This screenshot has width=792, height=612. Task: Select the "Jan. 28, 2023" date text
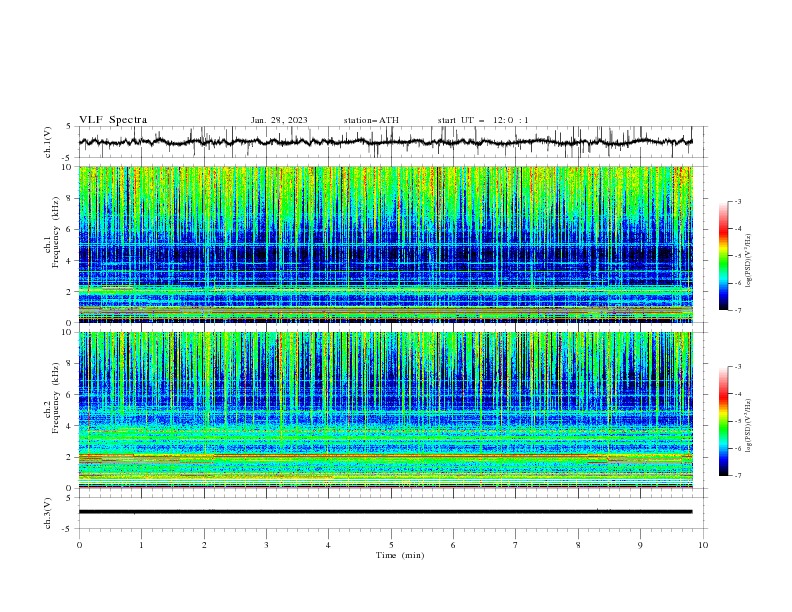[279, 120]
